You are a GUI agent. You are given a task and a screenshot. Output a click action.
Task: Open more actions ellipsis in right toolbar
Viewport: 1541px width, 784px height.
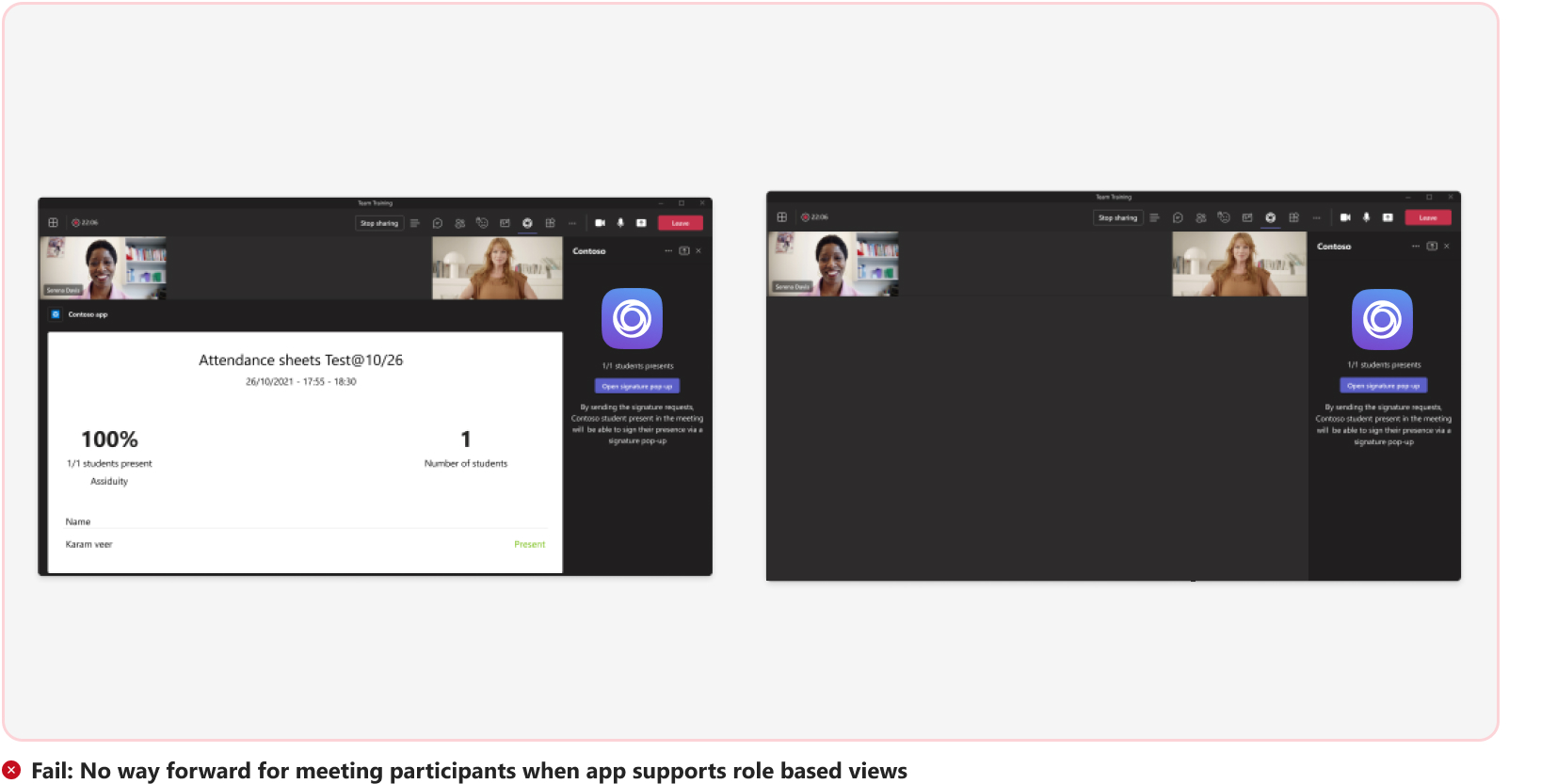pos(1317,217)
